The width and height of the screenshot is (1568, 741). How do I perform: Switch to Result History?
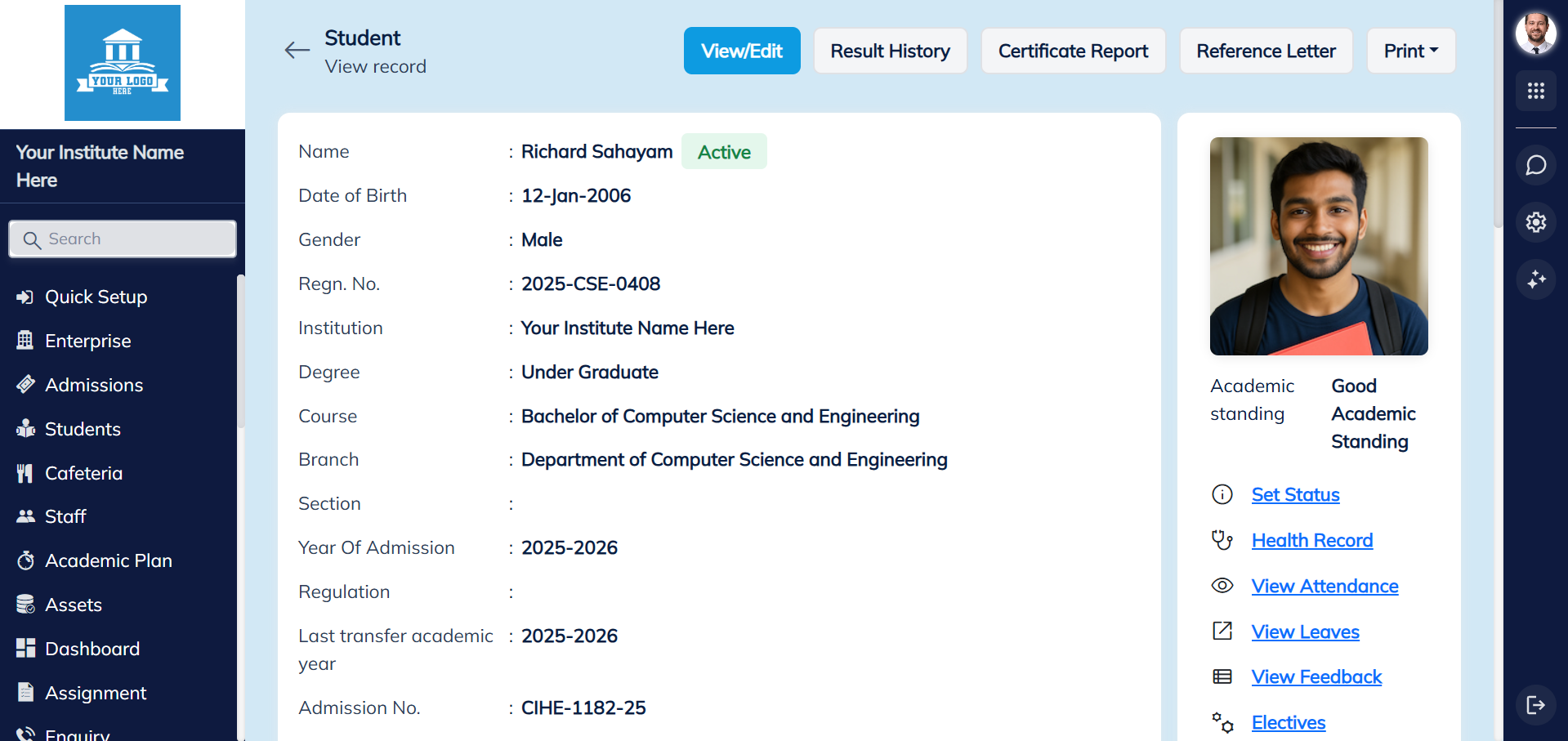click(x=890, y=50)
